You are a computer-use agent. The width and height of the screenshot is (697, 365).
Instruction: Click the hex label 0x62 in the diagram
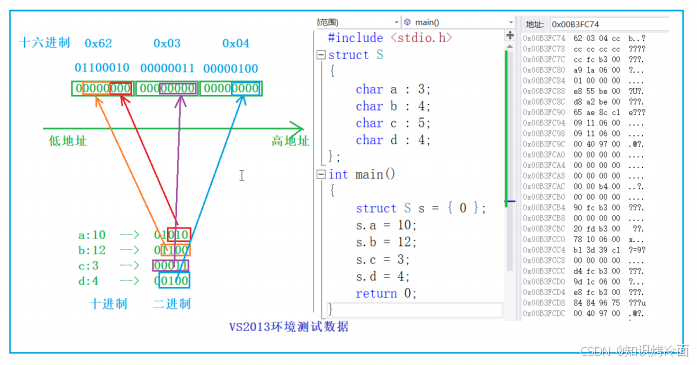(x=98, y=43)
